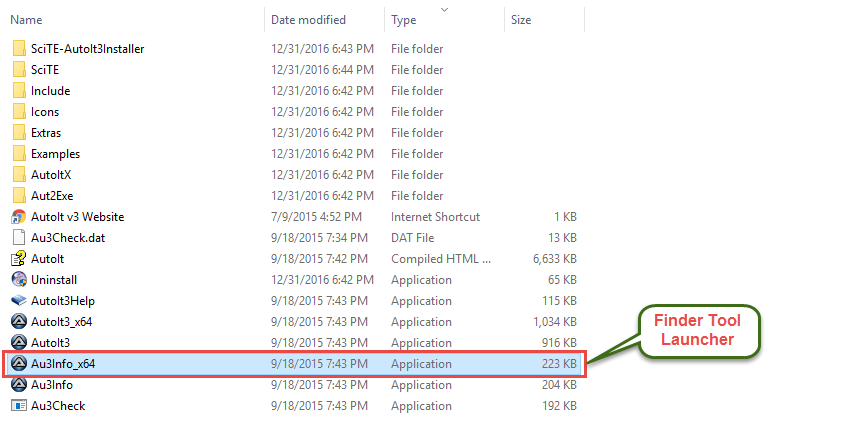Click the 223 KB size cell
The image size is (853, 443).
[x=559, y=364]
